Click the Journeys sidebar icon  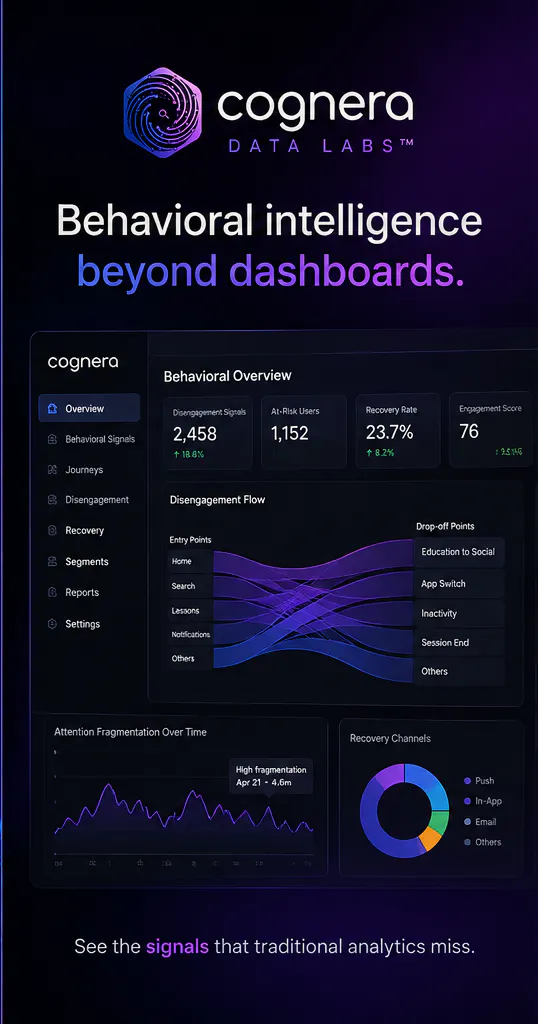pos(52,470)
